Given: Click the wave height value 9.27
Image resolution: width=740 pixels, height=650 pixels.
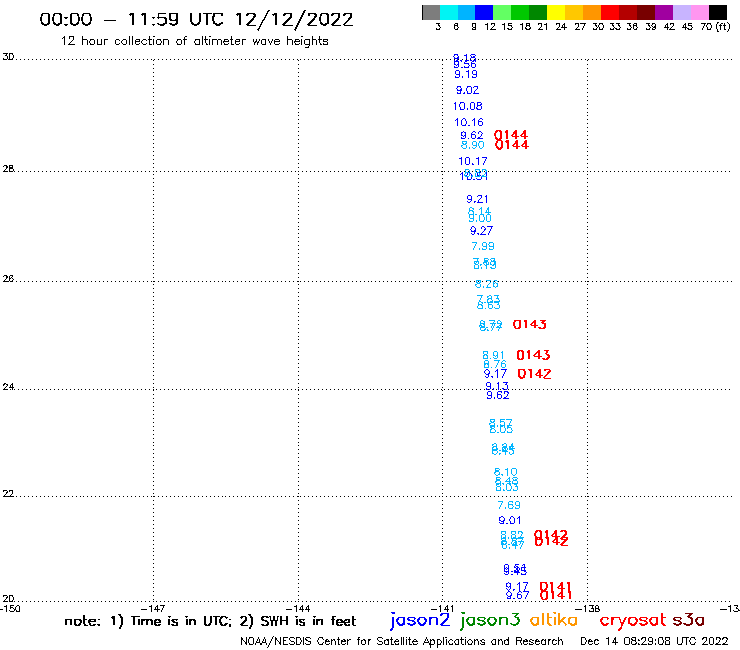Looking at the screenshot, I should pos(481,231).
